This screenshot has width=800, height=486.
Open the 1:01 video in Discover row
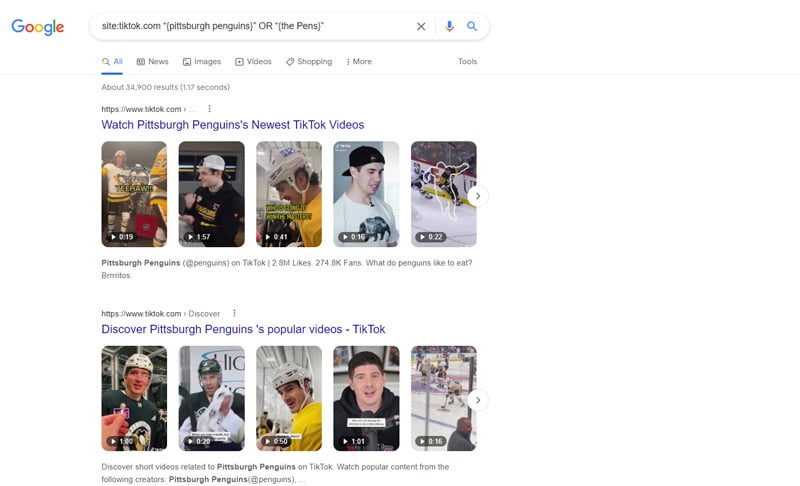(x=366, y=398)
